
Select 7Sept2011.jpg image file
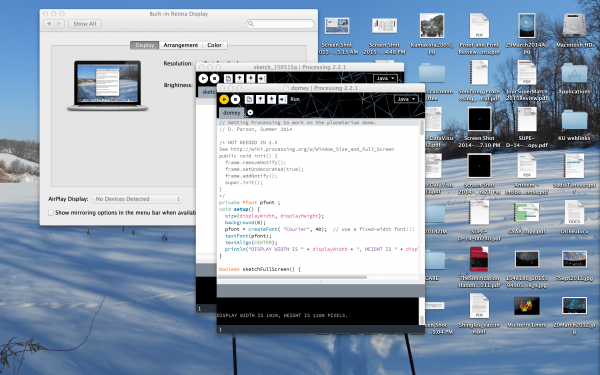[x=574, y=259]
